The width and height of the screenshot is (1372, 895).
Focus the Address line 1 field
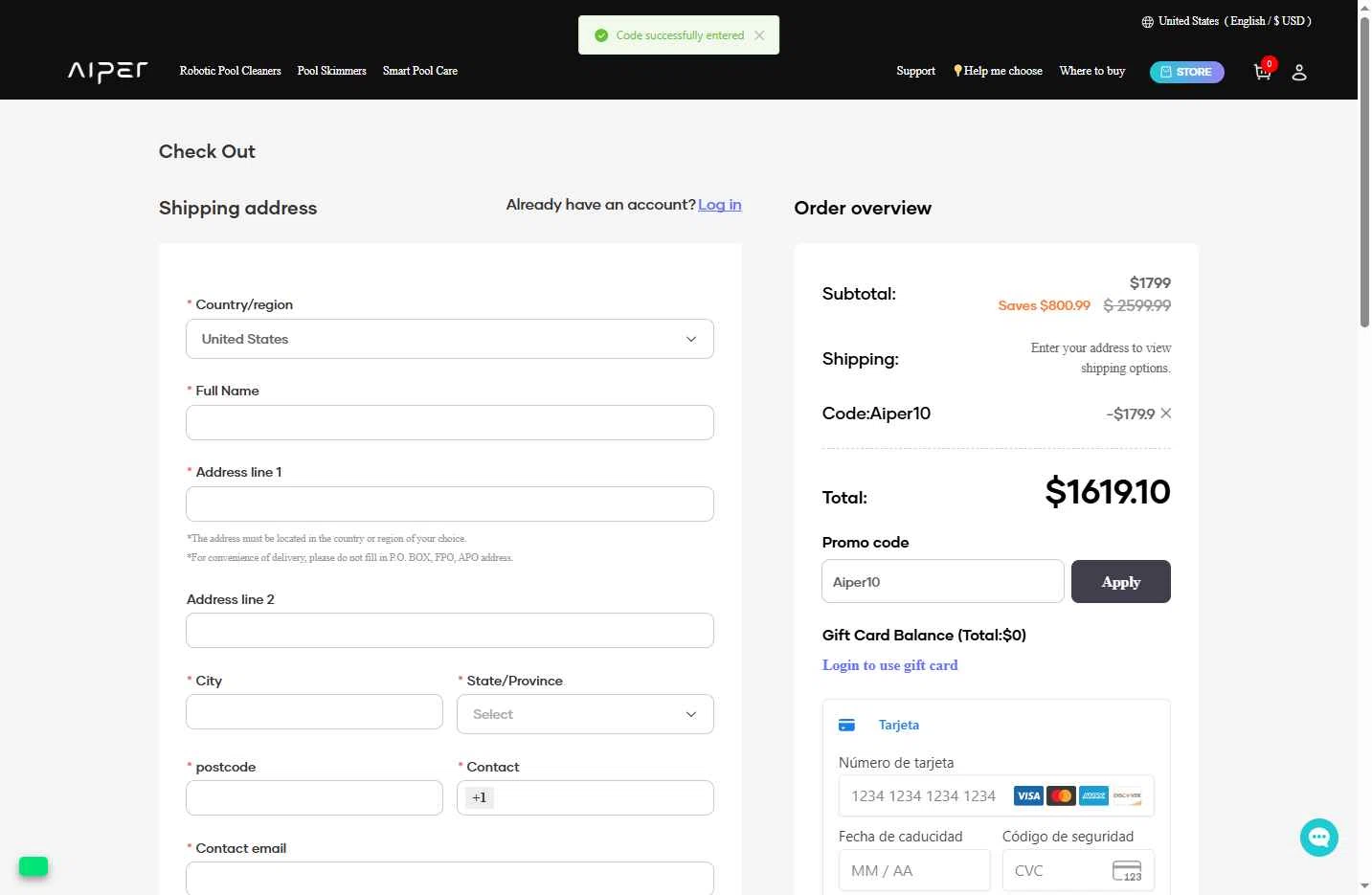(450, 503)
